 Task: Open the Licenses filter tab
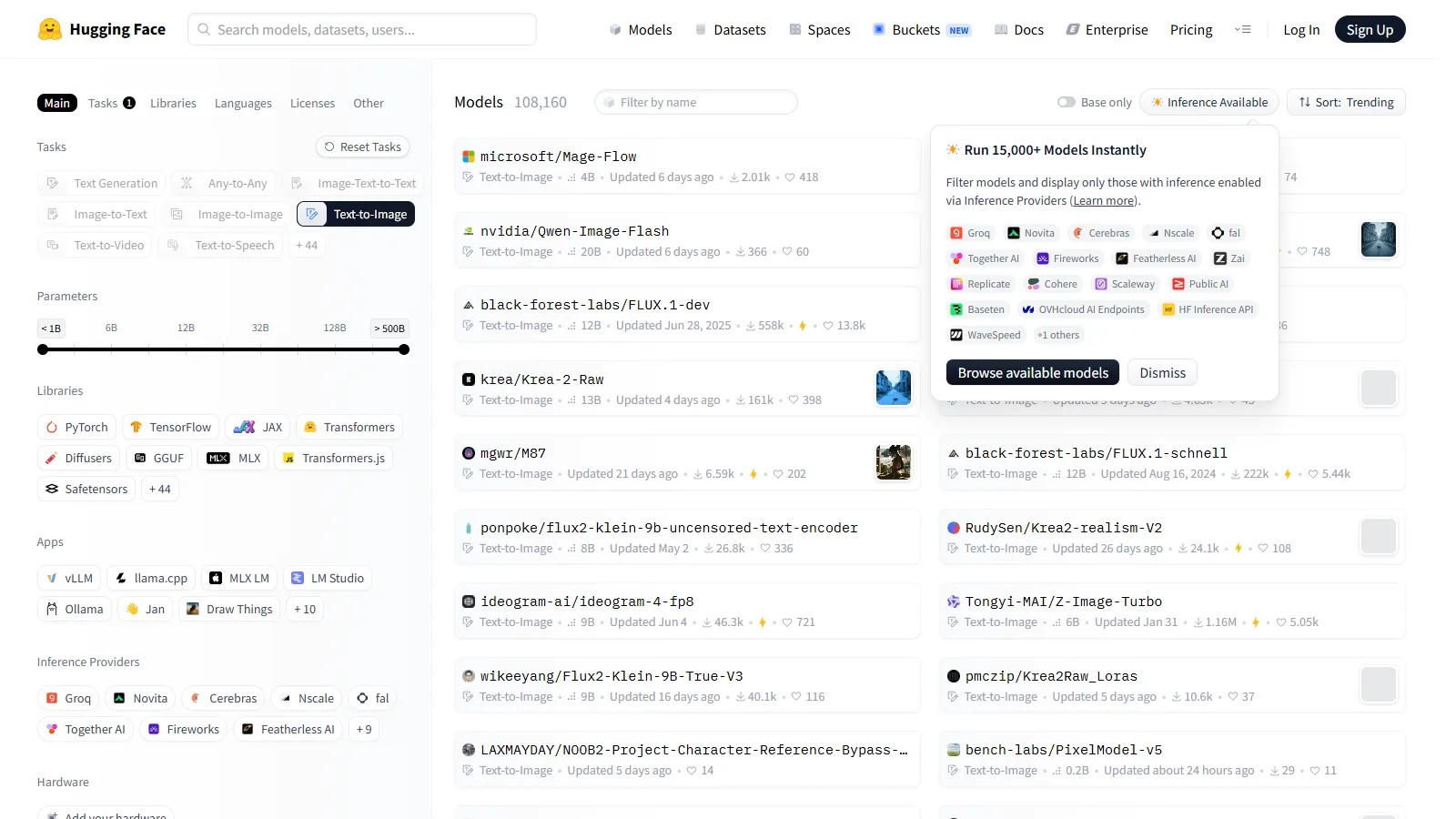click(x=312, y=103)
